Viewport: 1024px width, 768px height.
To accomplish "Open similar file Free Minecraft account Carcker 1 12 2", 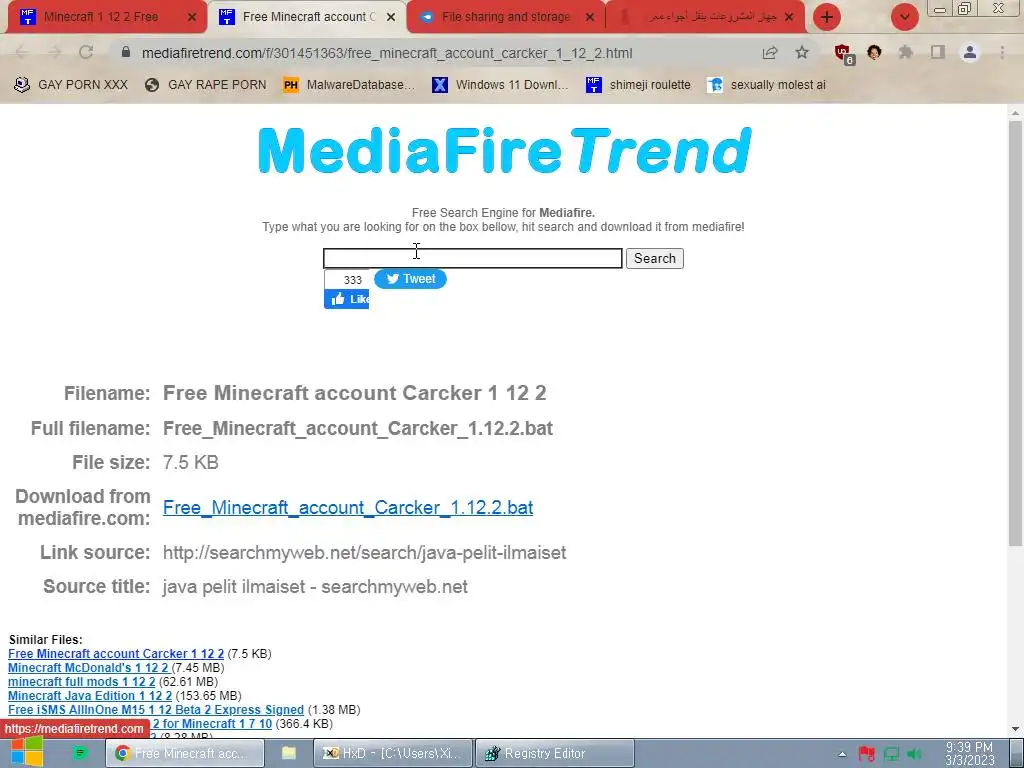I will tap(116, 654).
